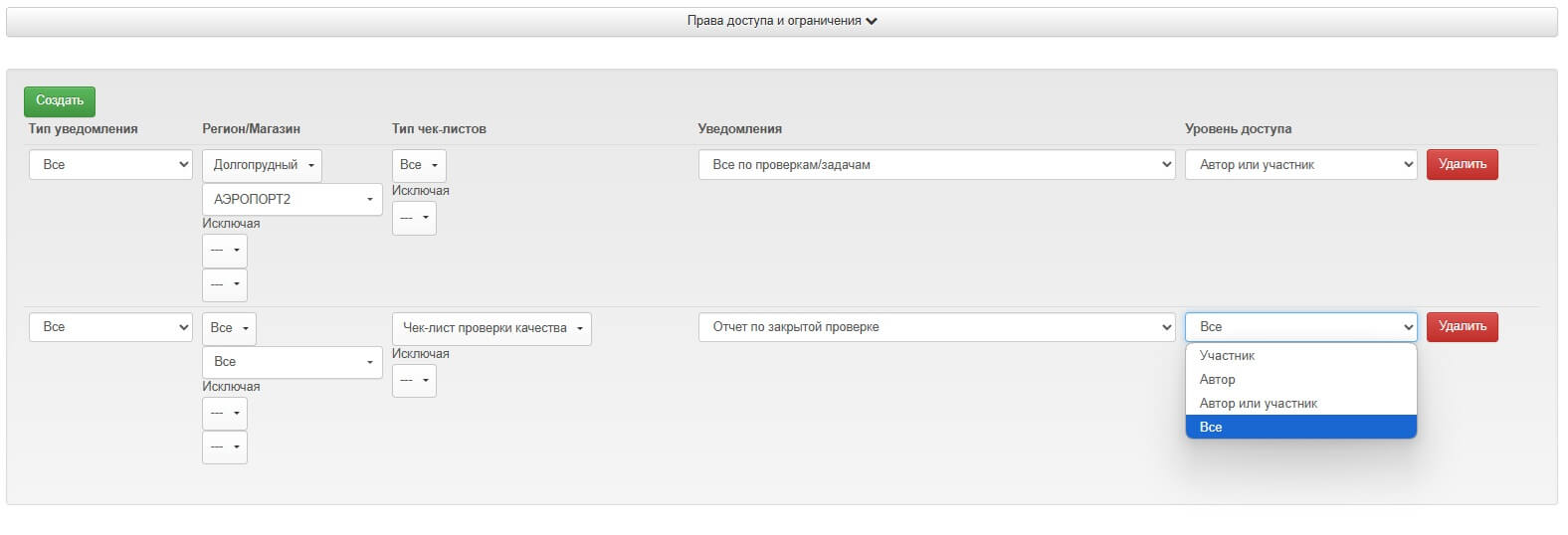The width and height of the screenshot is (1568, 535).
Task: Open 'Все по проверкам/задачам' notifications dropdown
Action: click(x=936, y=165)
